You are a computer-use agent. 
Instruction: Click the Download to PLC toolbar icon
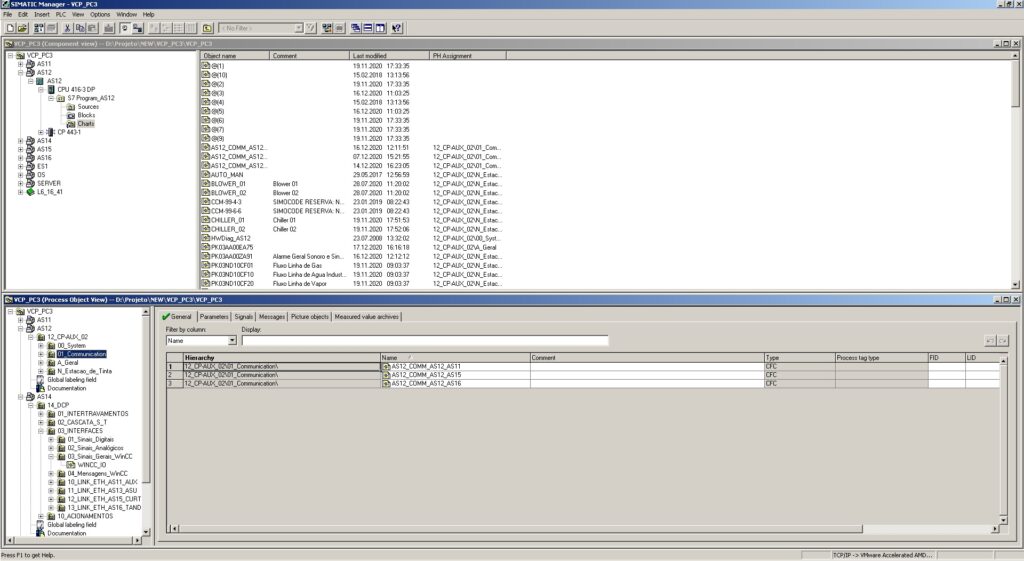pos(109,28)
